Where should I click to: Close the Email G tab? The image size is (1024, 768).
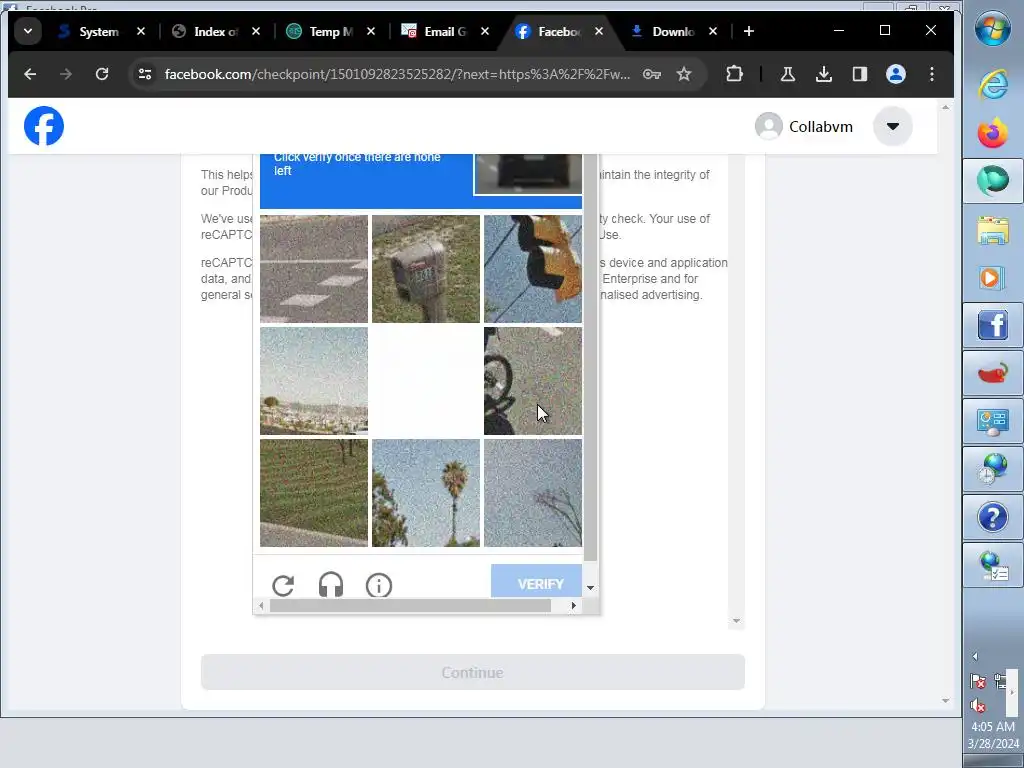(485, 31)
